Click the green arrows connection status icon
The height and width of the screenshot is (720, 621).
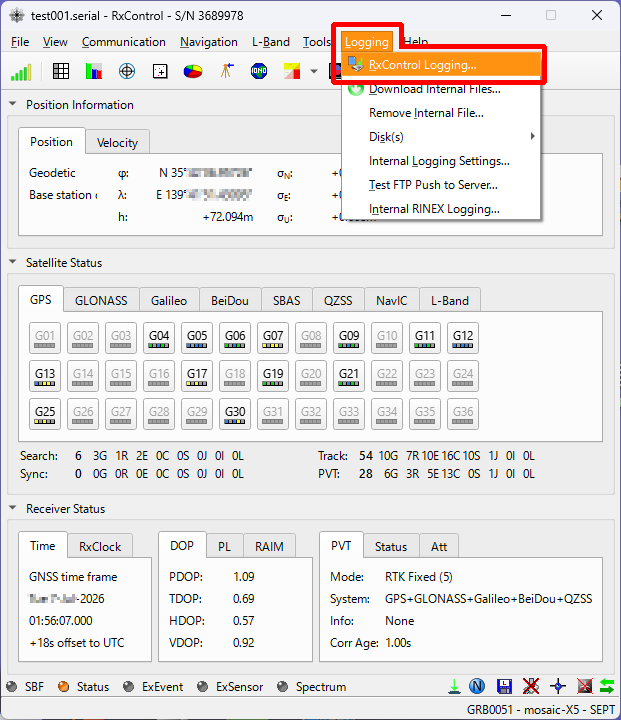click(607, 686)
